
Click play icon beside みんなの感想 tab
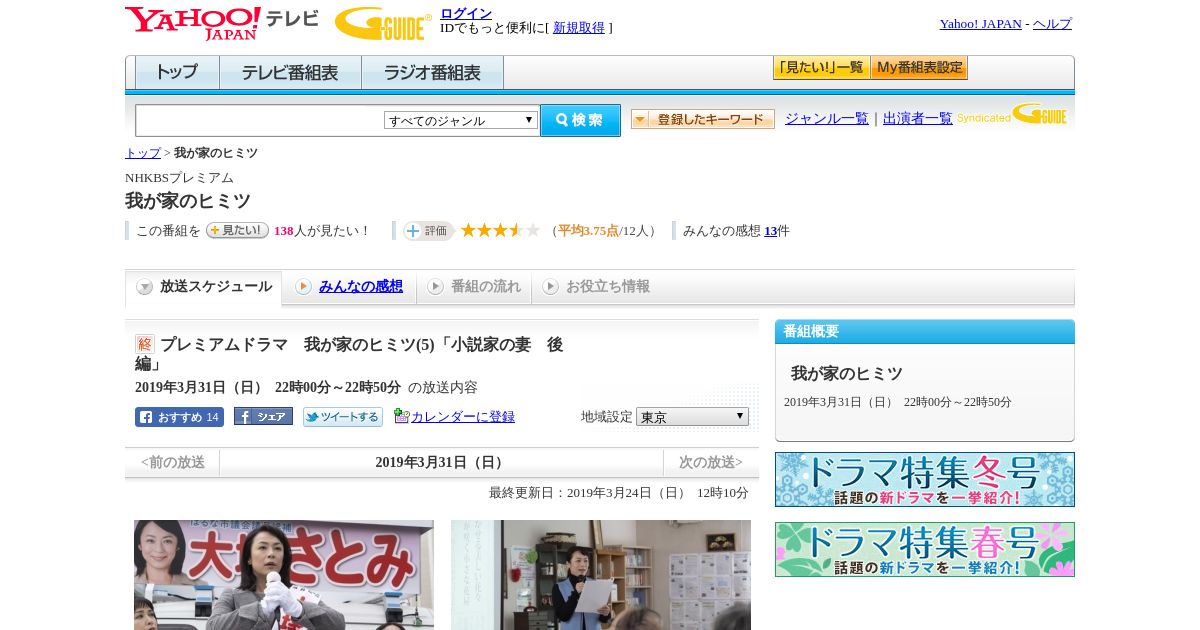pos(303,287)
